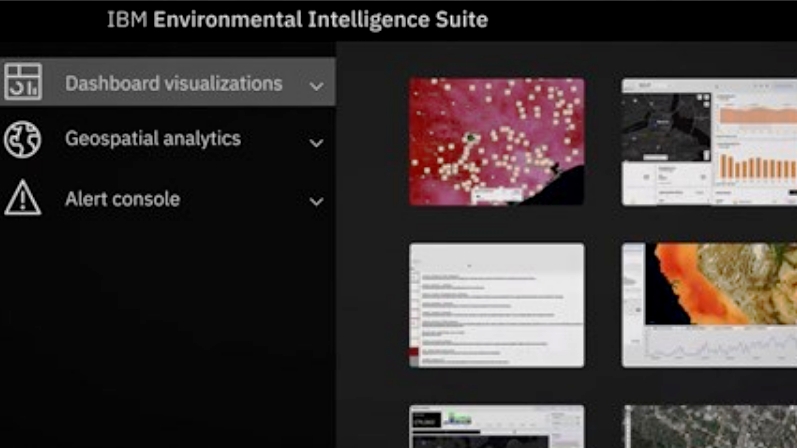Click IBM Environmental Intelligence Suite title
This screenshot has height=448, width=797.
[297, 20]
